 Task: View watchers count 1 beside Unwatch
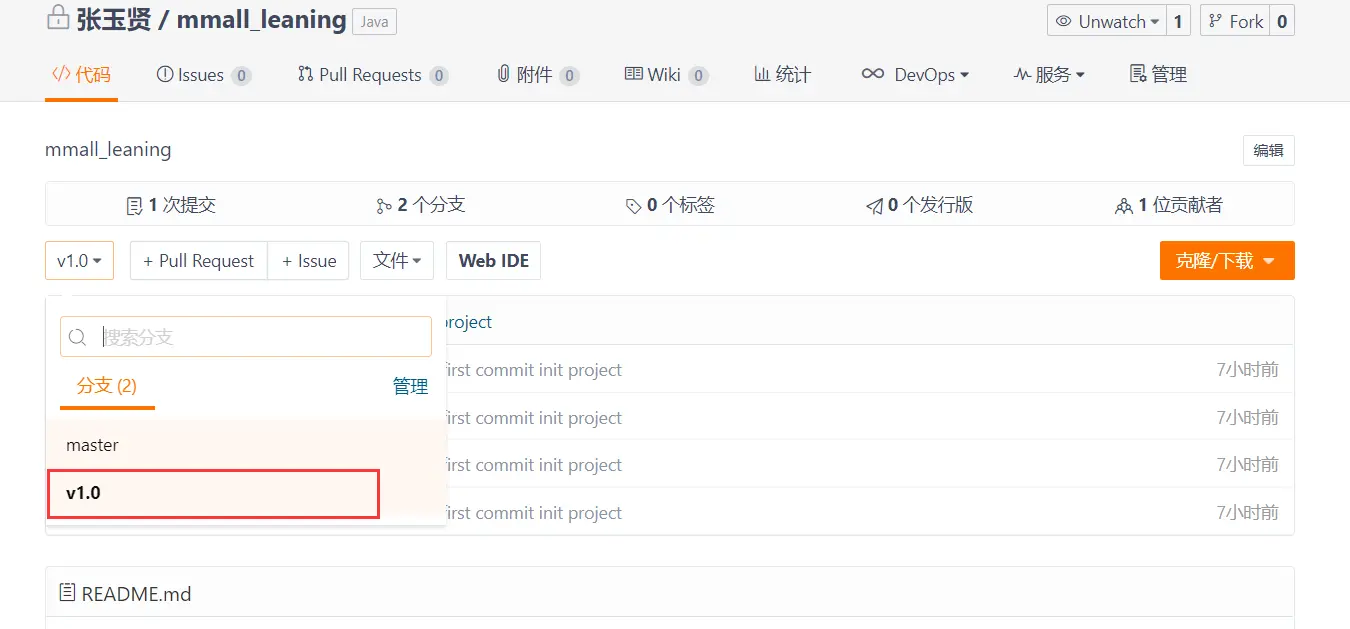(1178, 21)
